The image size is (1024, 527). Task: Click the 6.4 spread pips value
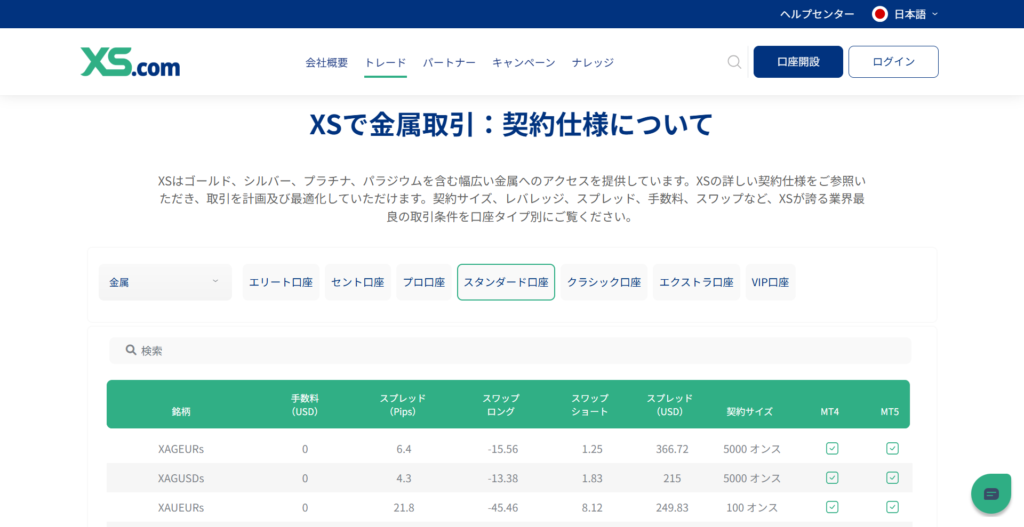pyautogui.click(x=404, y=449)
